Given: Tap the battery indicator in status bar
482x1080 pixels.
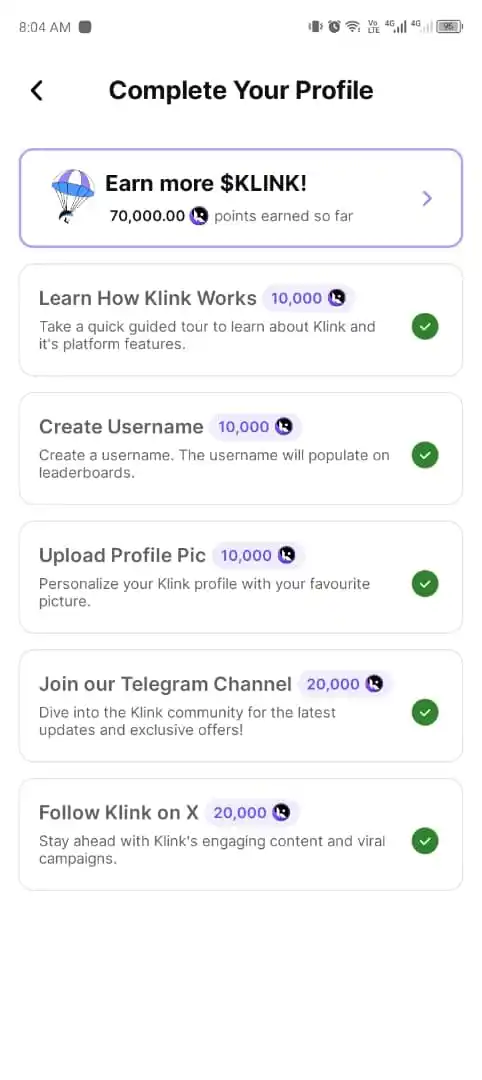Looking at the screenshot, I should [x=450, y=27].
